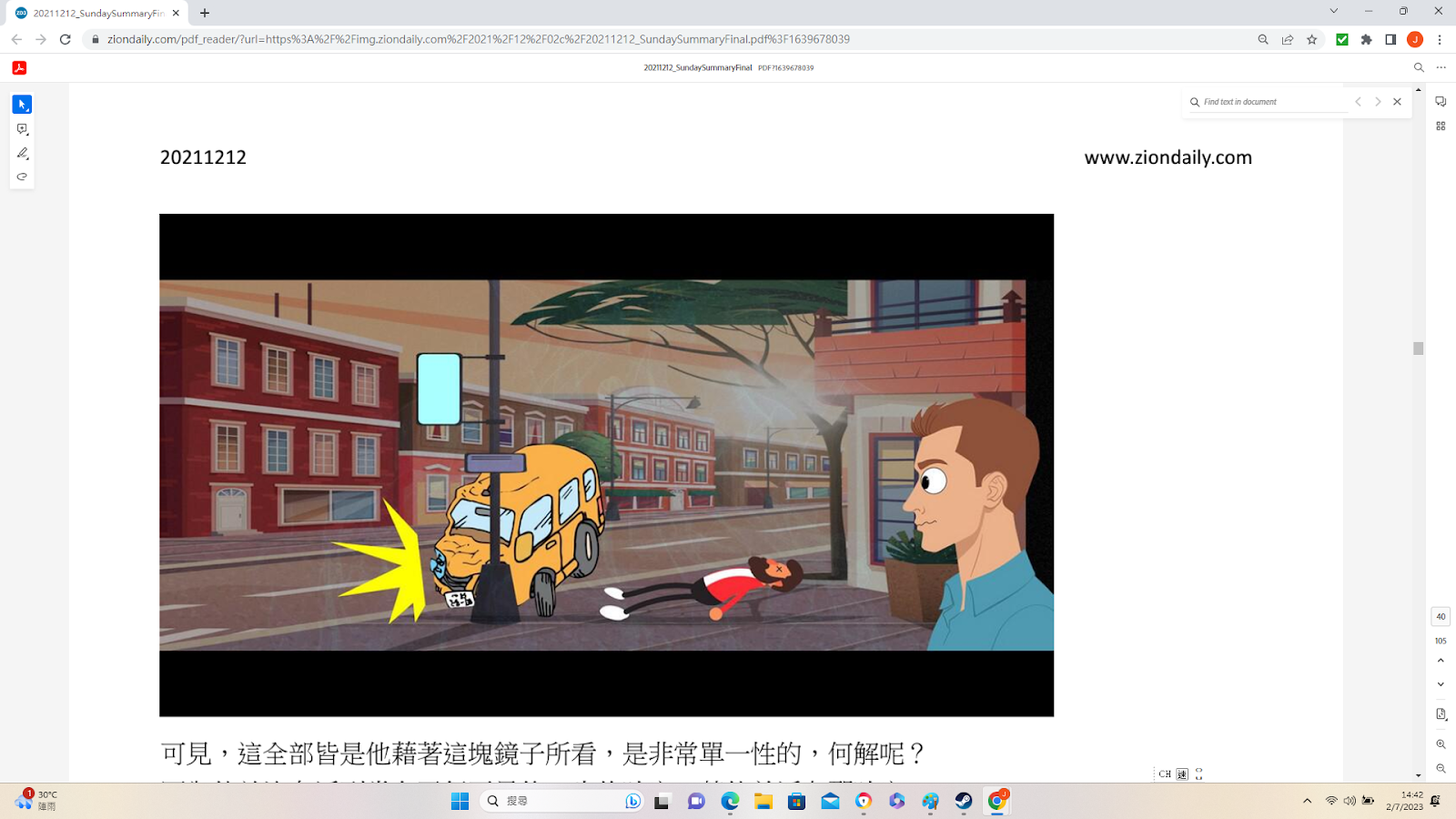Open Task View on the taskbar
Image resolution: width=1456 pixels, height=819 pixels.
click(x=662, y=801)
